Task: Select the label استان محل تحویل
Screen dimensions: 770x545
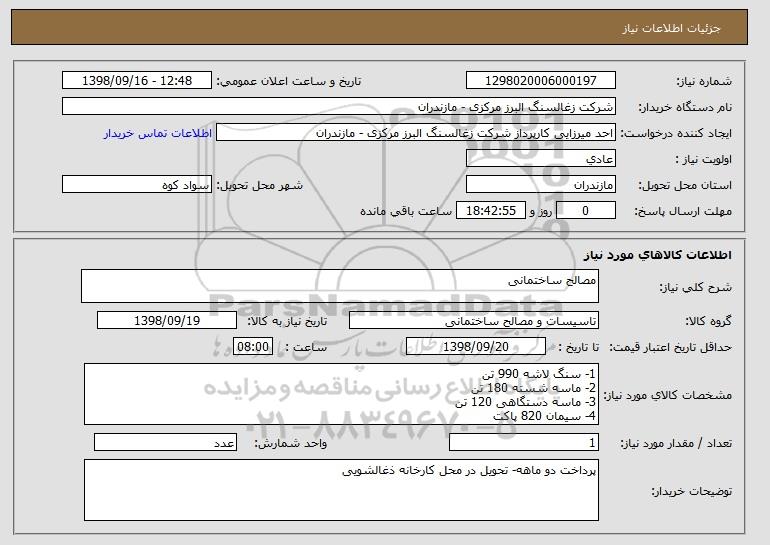Action: (685, 185)
